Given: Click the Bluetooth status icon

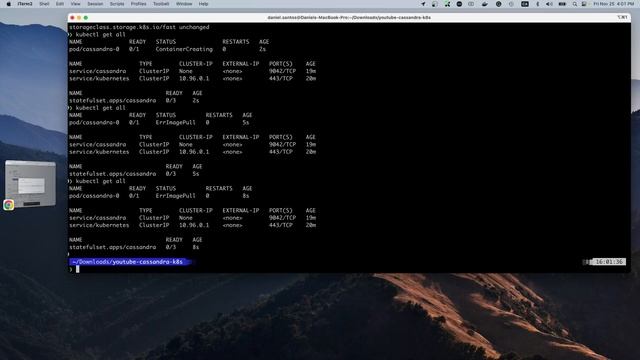Looking at the screenshot, I should (x=538, y=4).
